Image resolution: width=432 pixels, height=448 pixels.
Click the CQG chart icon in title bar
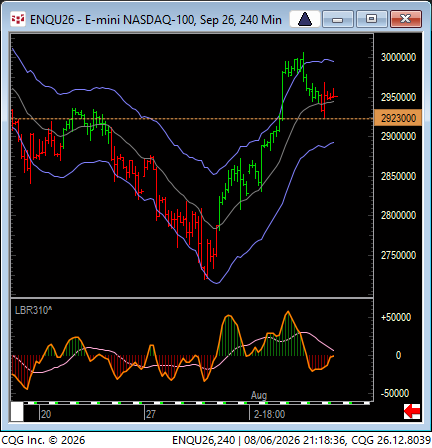coord(18,20)
